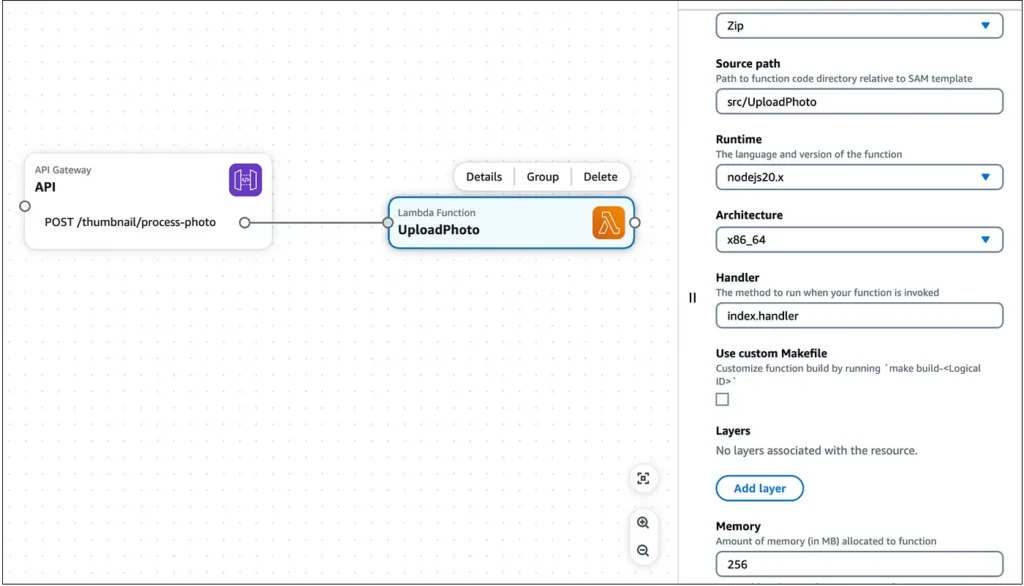Choose Delete in the card action bar
Viewport: 1024px width, 586px height.
pyautogui.click(x=600, y=177)
